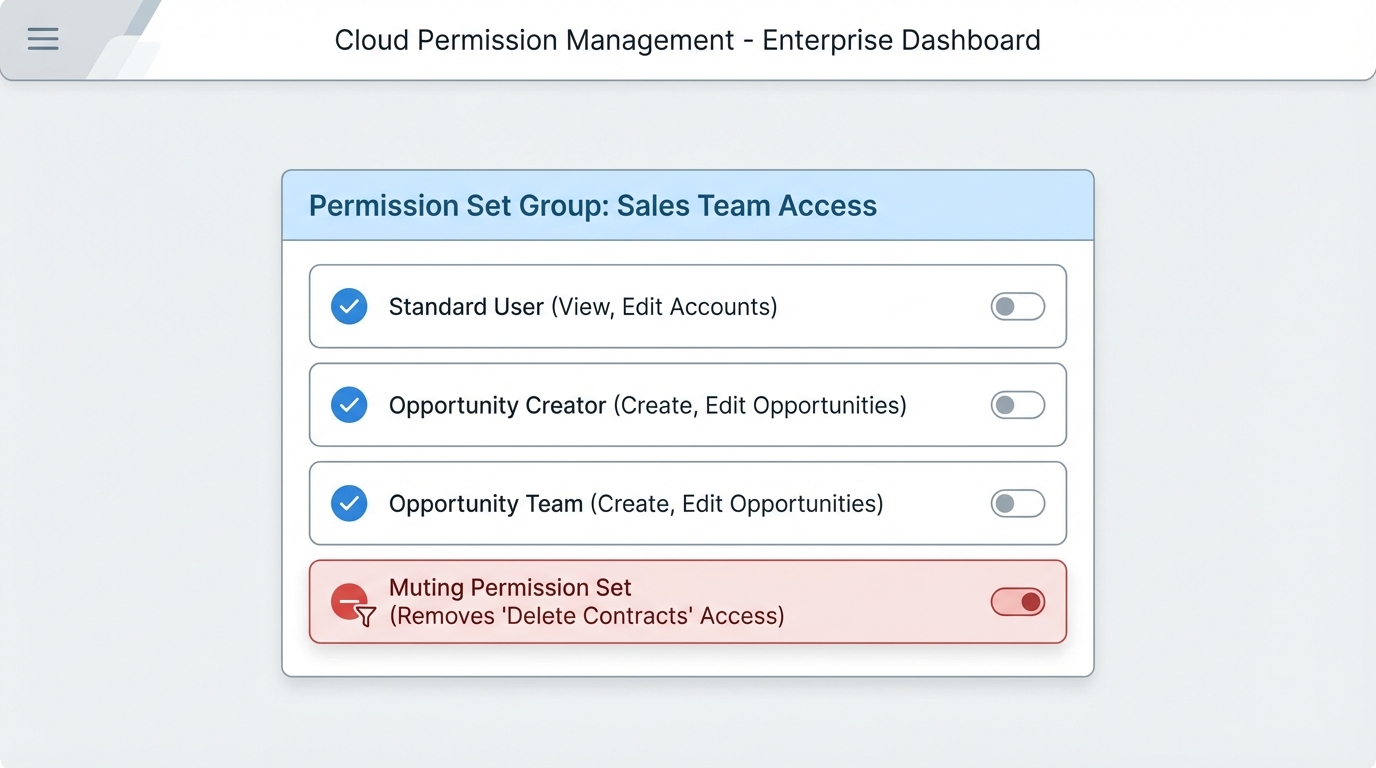Click the Opportunity Team permission card
The image size is (1376, 768).
(x=687, y=503)
